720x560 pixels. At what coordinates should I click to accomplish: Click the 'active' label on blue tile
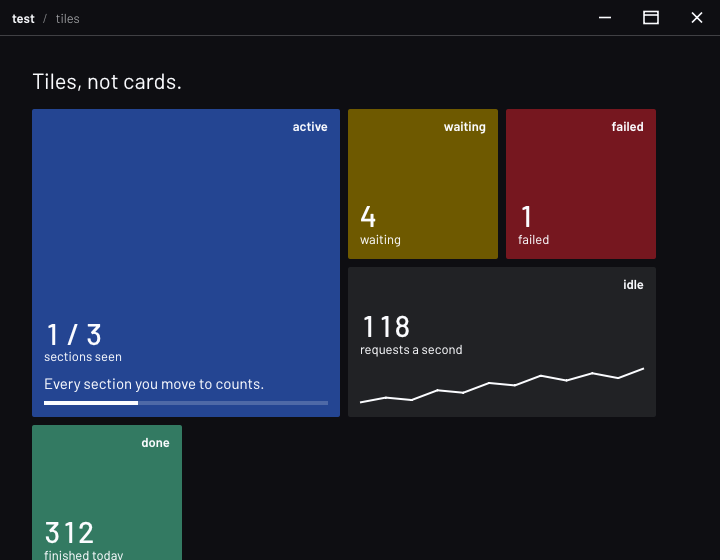(x=310, y=127)
